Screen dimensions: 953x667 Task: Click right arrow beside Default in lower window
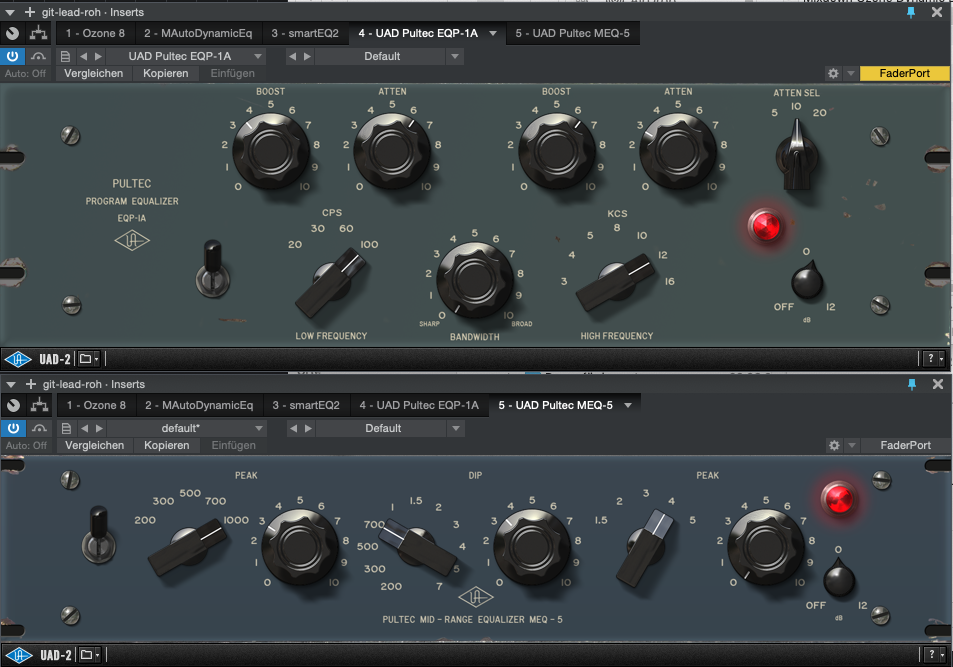pyautogui.click(x=308, y=428)
